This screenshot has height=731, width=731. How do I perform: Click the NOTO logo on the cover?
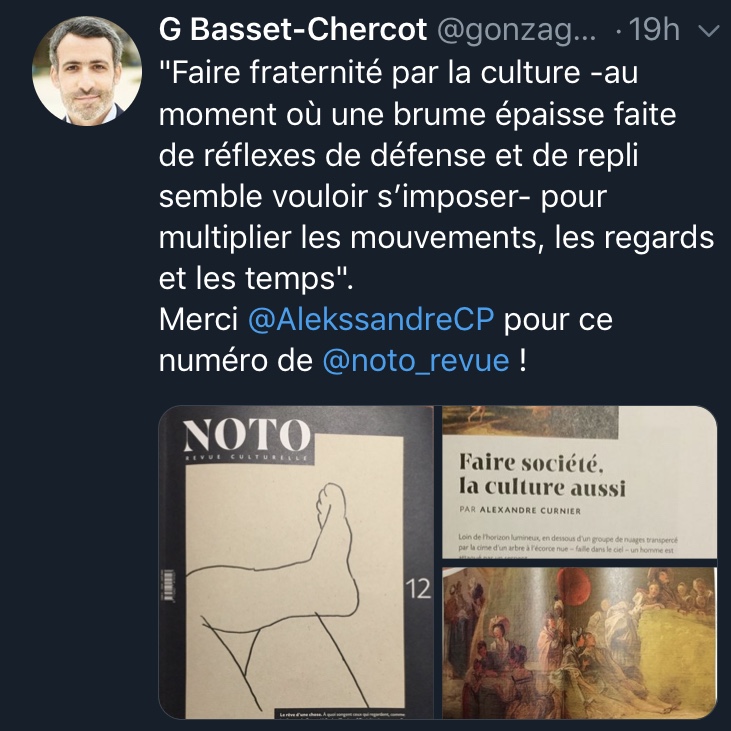pyautogui.click(x=247, y=434)
